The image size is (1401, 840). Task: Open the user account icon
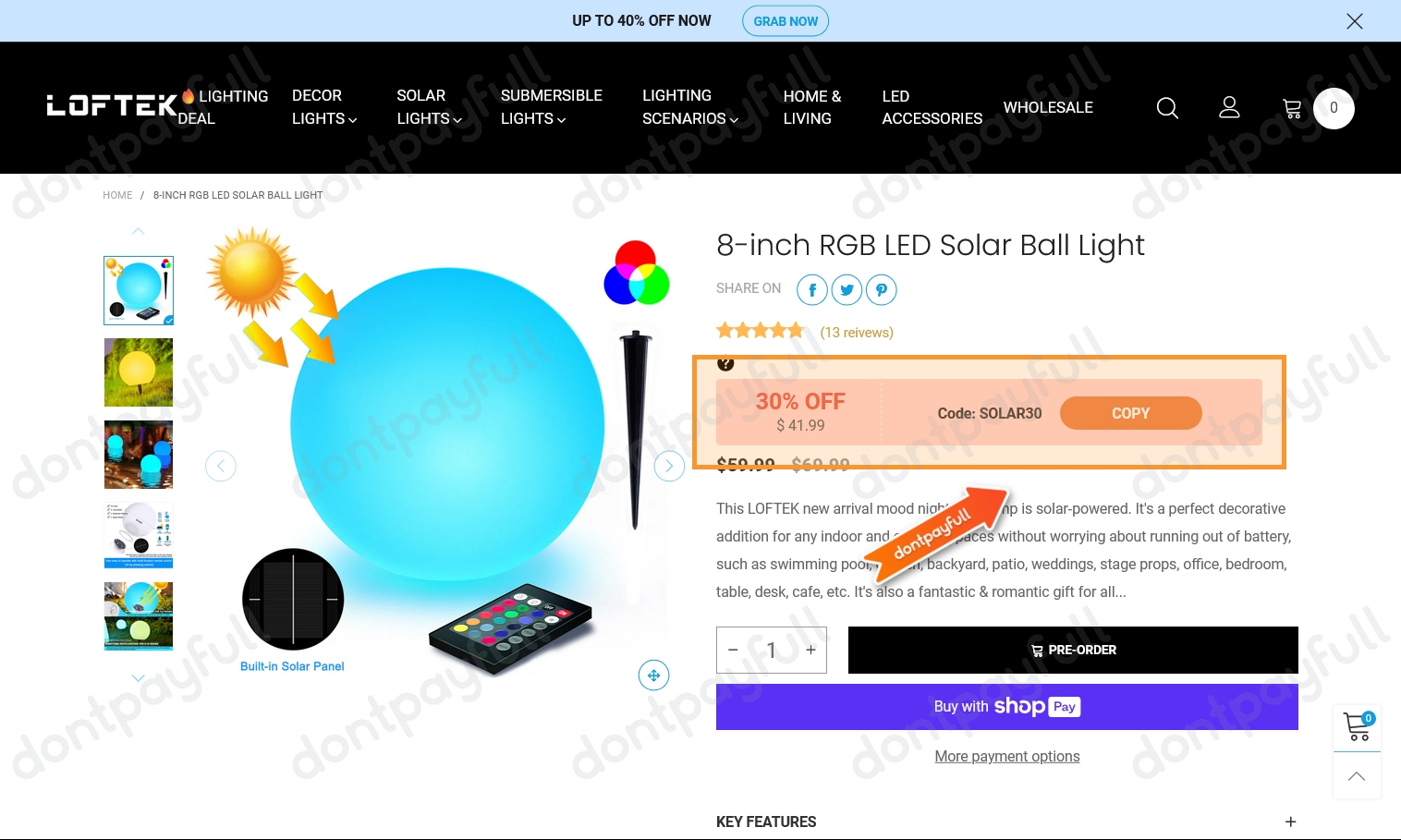pyautogui.click(x=1229, y=108)
